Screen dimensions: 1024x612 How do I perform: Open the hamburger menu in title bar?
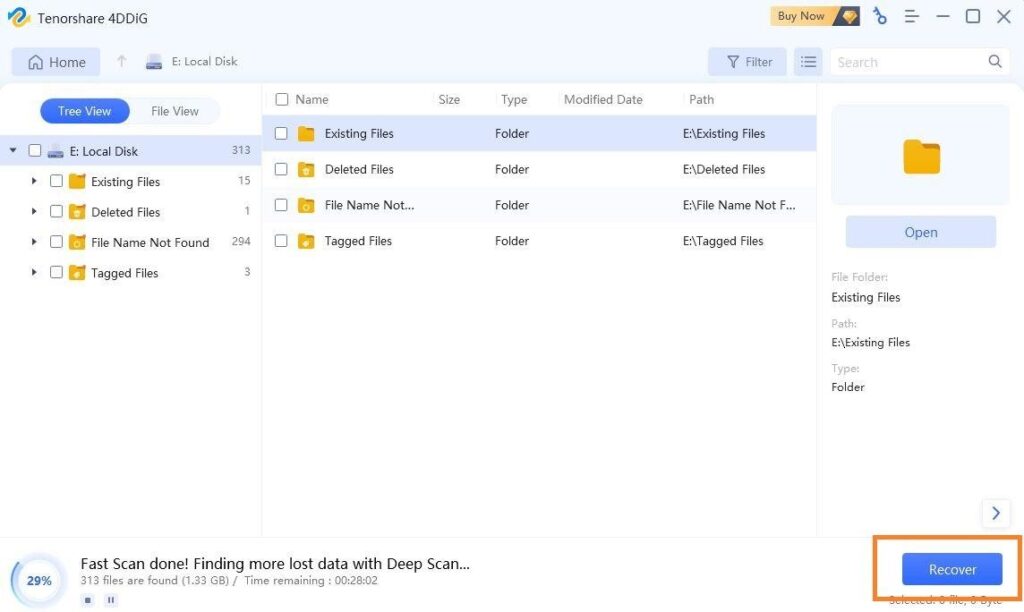[x=911, y=16]
